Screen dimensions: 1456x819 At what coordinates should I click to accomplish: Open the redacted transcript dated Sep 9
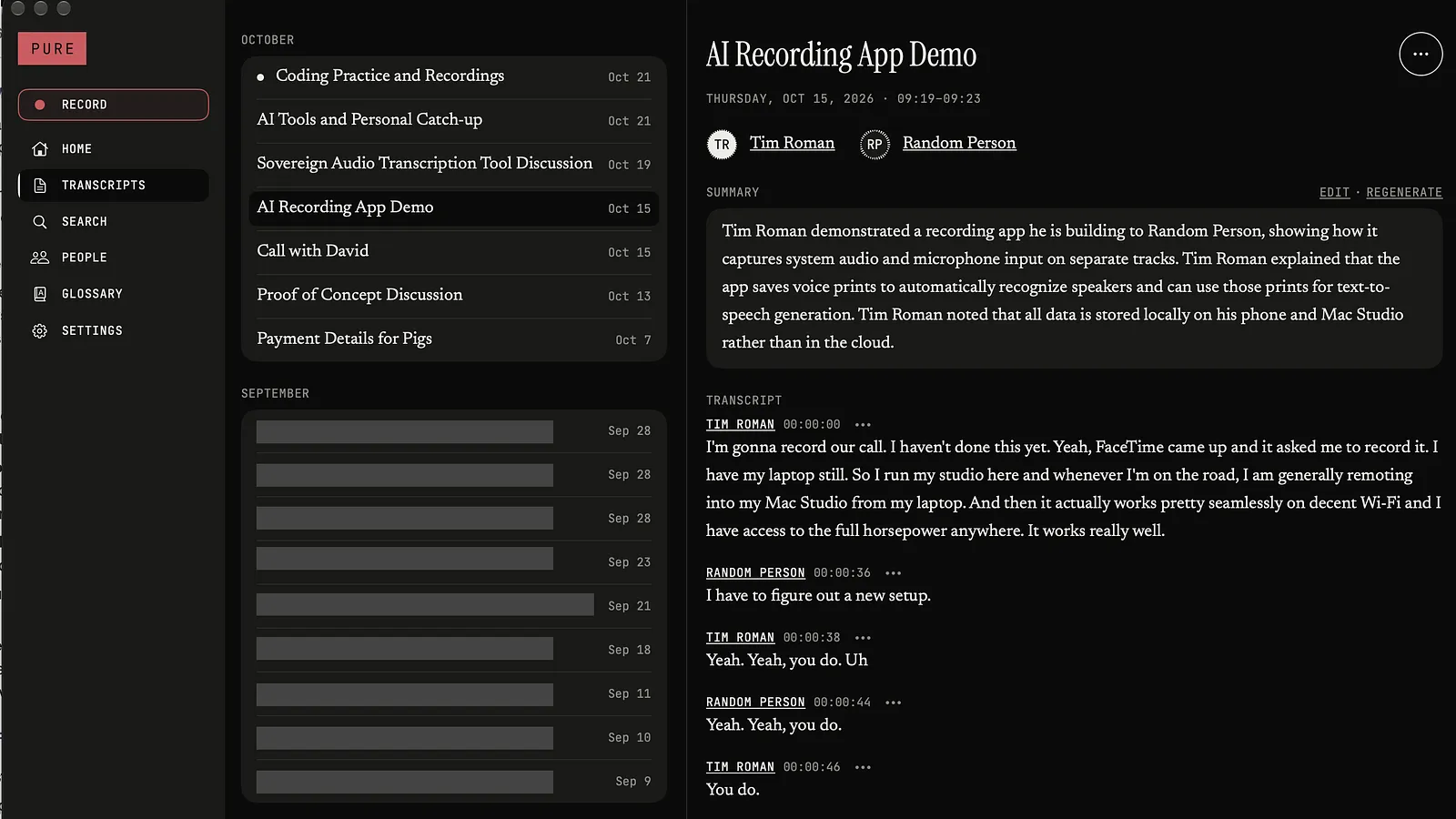454,782
